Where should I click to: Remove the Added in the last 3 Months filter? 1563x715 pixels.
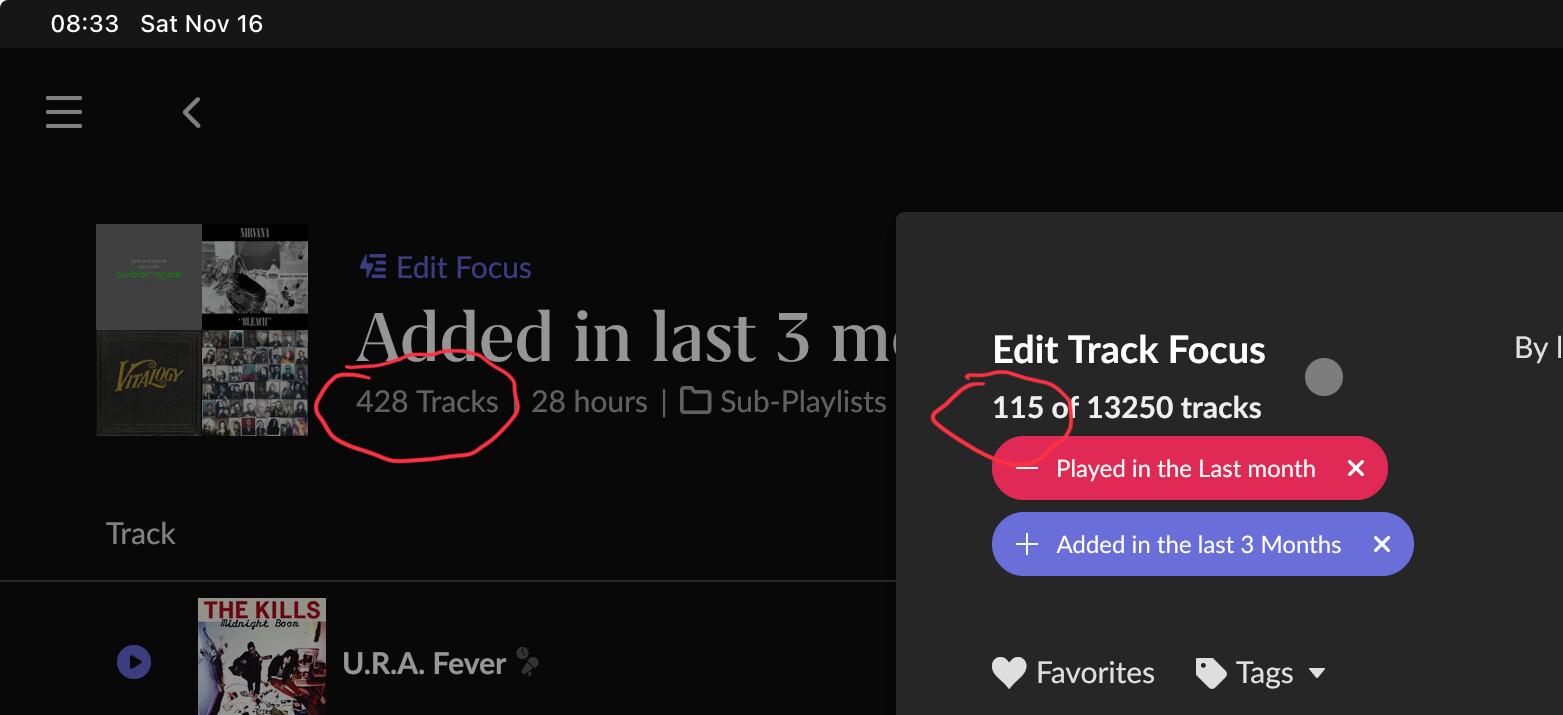click(1381, 544)
